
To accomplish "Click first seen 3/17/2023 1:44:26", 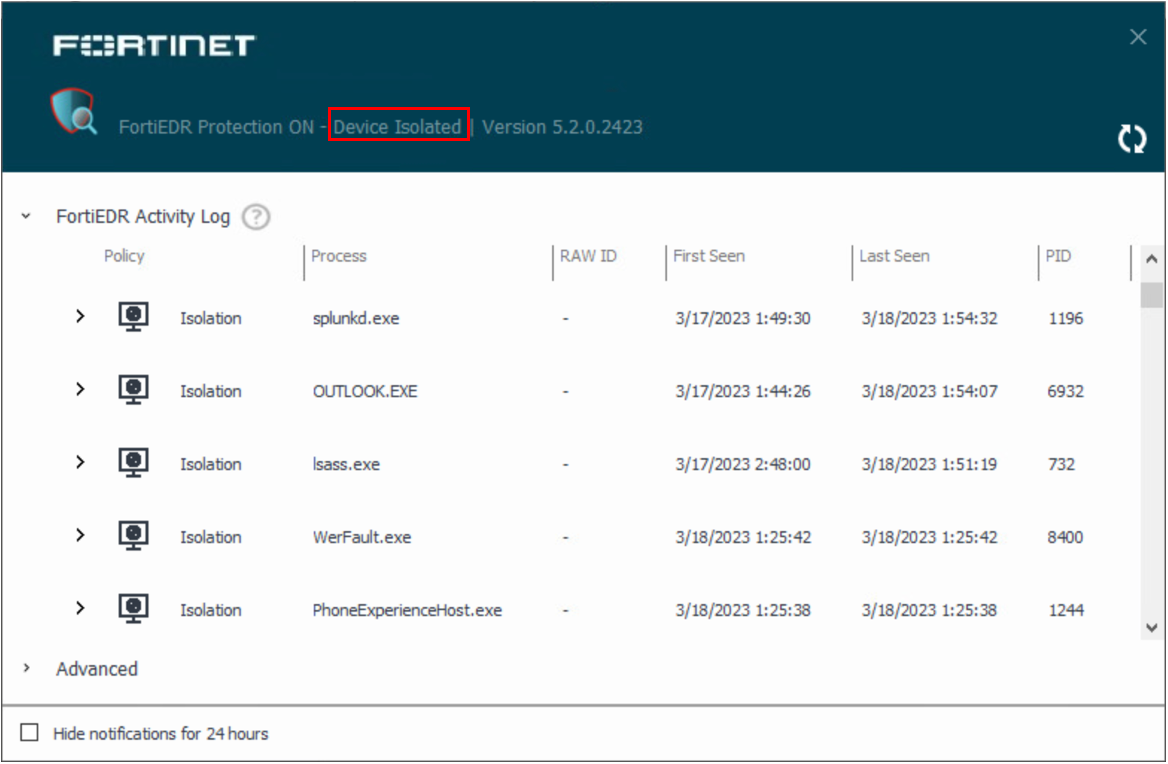I will click(x=743, y=392).
